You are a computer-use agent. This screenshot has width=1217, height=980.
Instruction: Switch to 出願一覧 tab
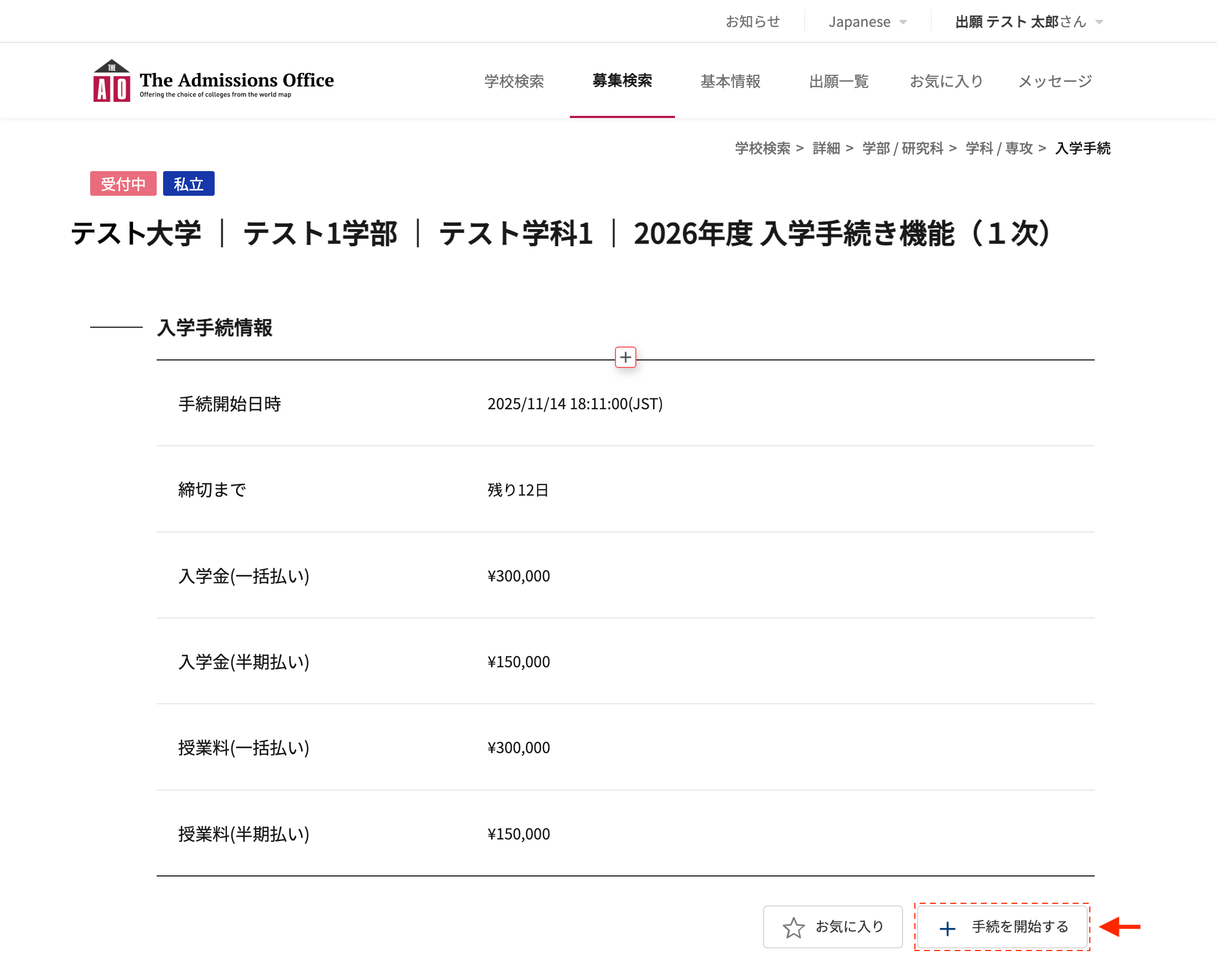click(x=838, y=82)
